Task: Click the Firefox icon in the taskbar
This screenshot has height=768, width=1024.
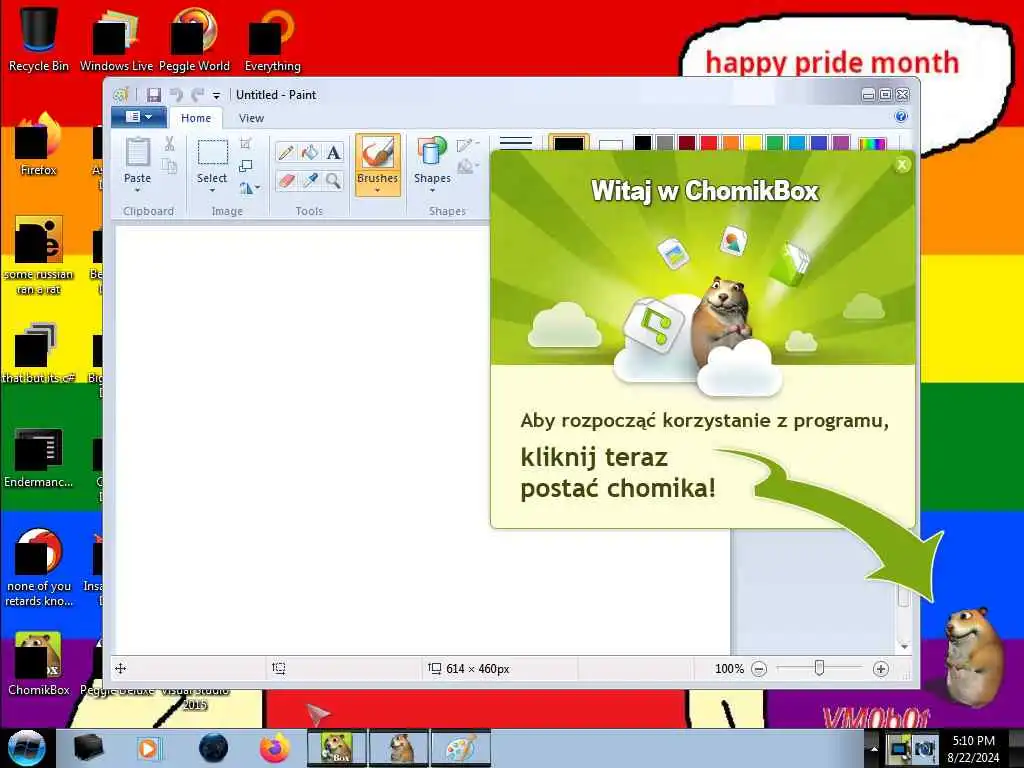Action: pos(275,748)
